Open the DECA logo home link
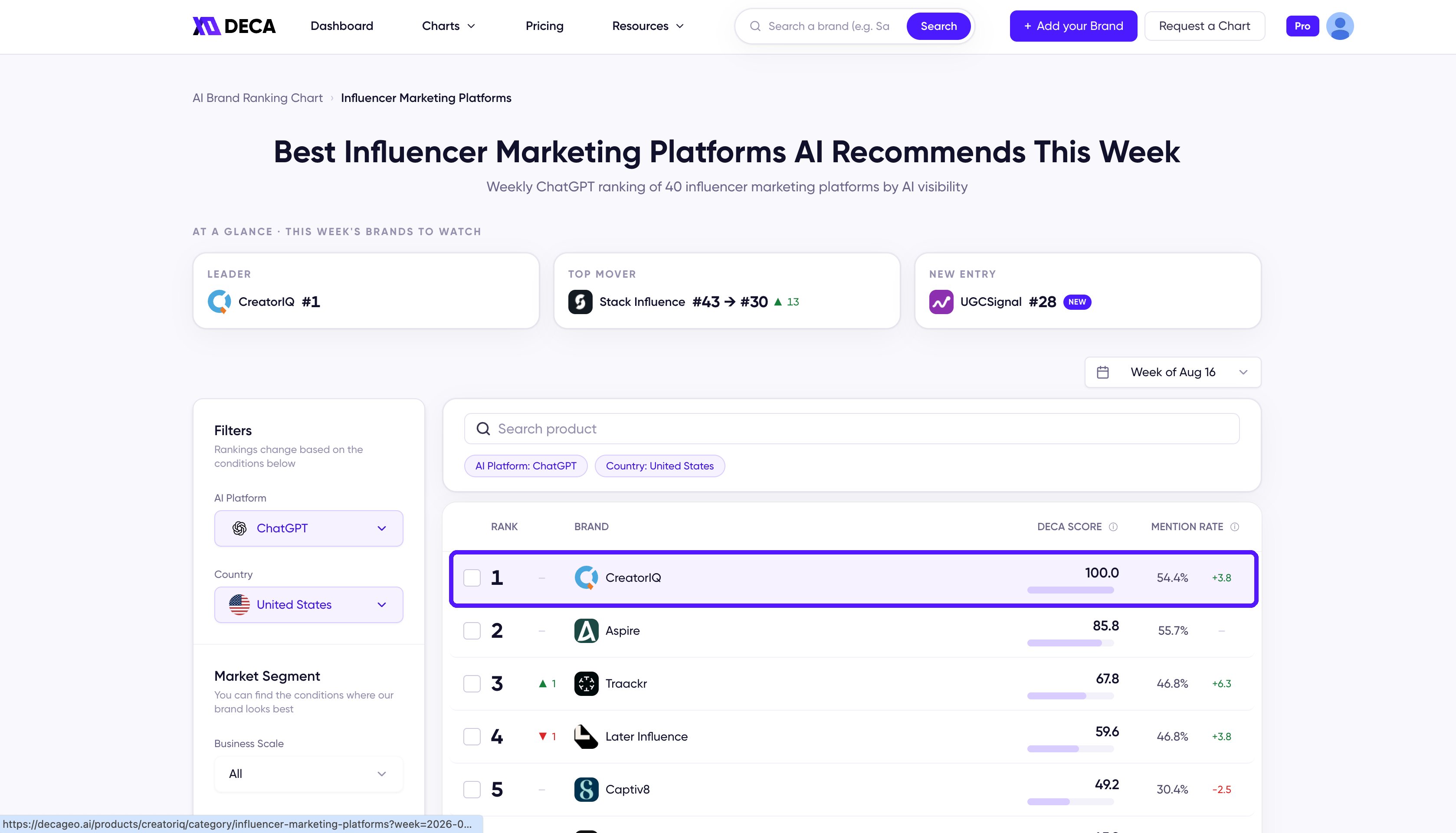Image resolution: width=1456 pixels, height=833 pixels. [x=234, y=26]
